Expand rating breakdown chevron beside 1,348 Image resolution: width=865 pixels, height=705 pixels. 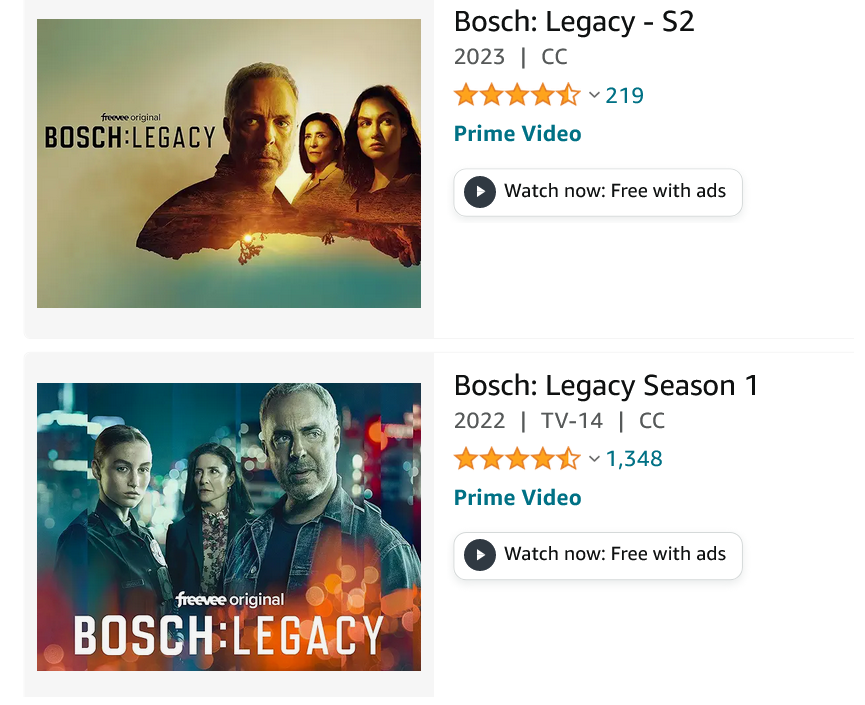pos(594,459)
